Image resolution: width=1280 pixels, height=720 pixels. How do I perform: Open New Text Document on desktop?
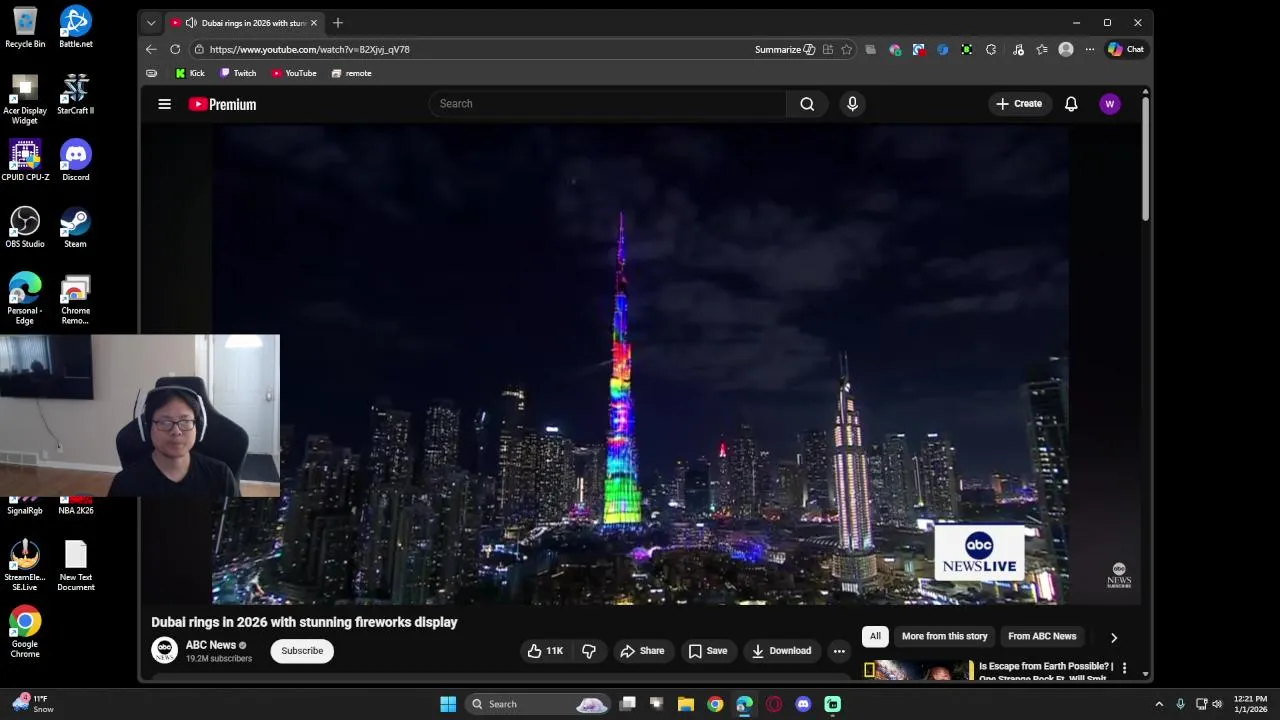[x=75, y=566]
